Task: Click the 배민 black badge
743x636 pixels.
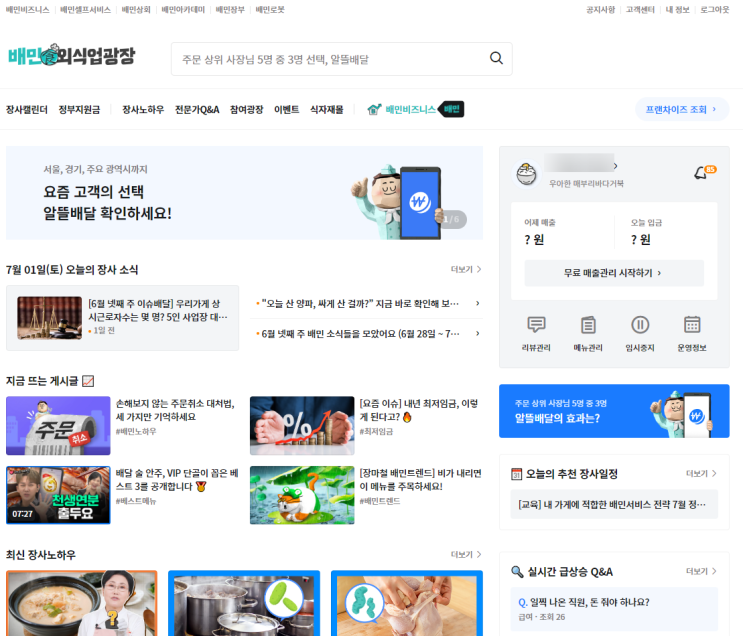Action: (451, 109)
